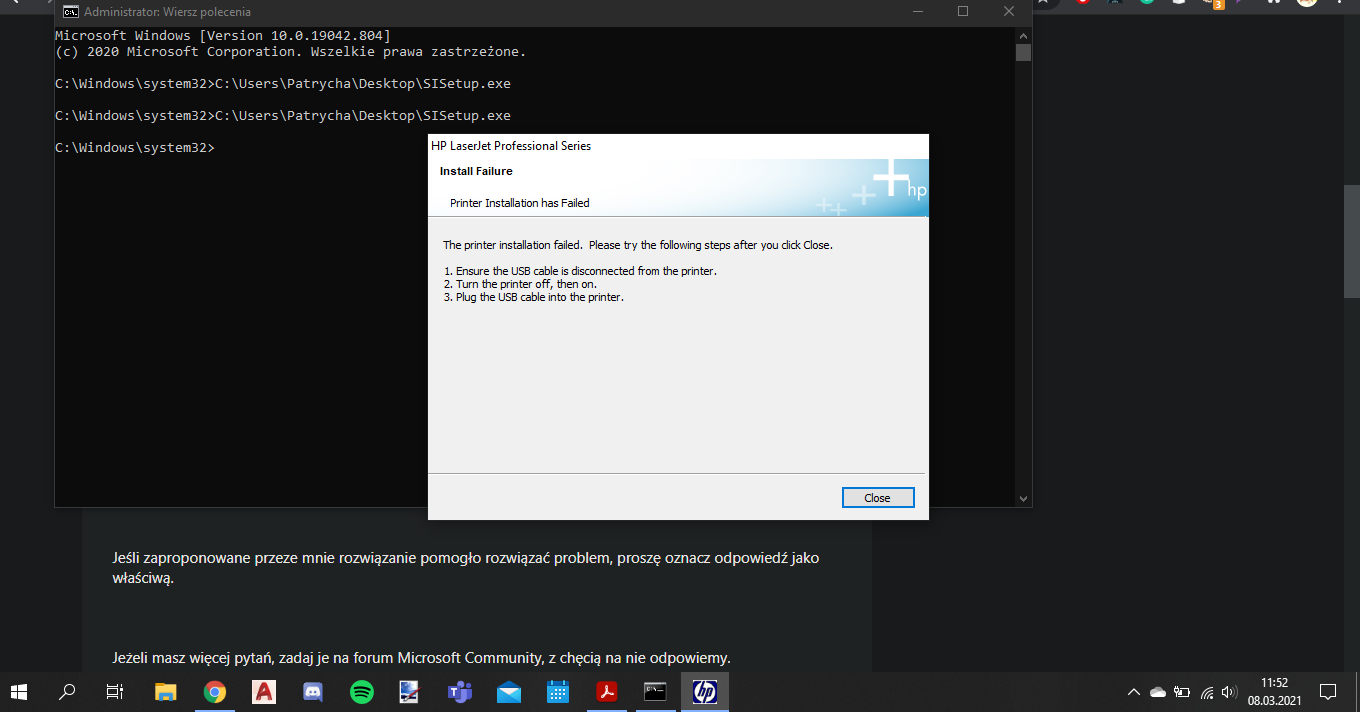
Task: Open the Snipping tool taskbar icon
Action: pos(410,691)
